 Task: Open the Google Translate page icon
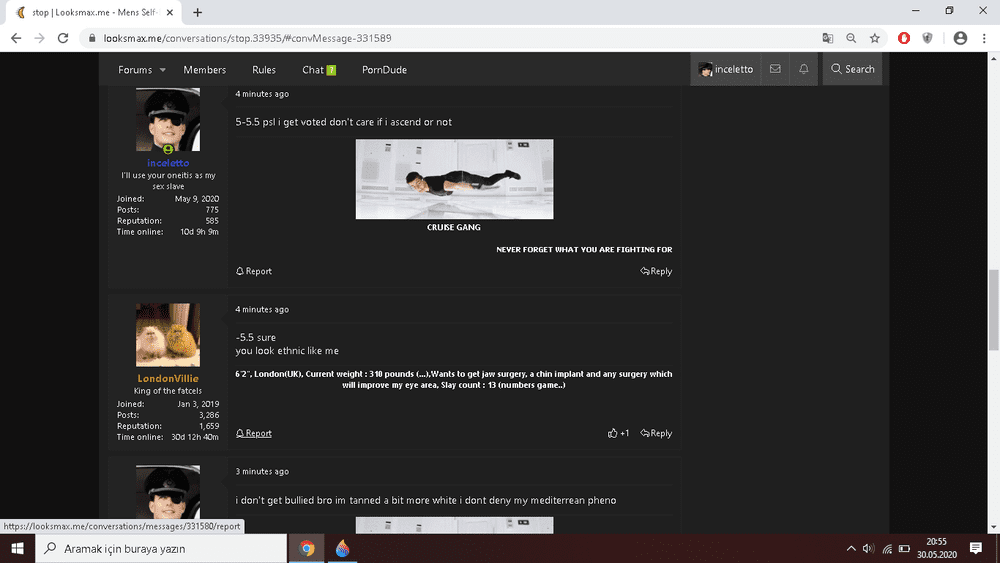pos(828,38)
